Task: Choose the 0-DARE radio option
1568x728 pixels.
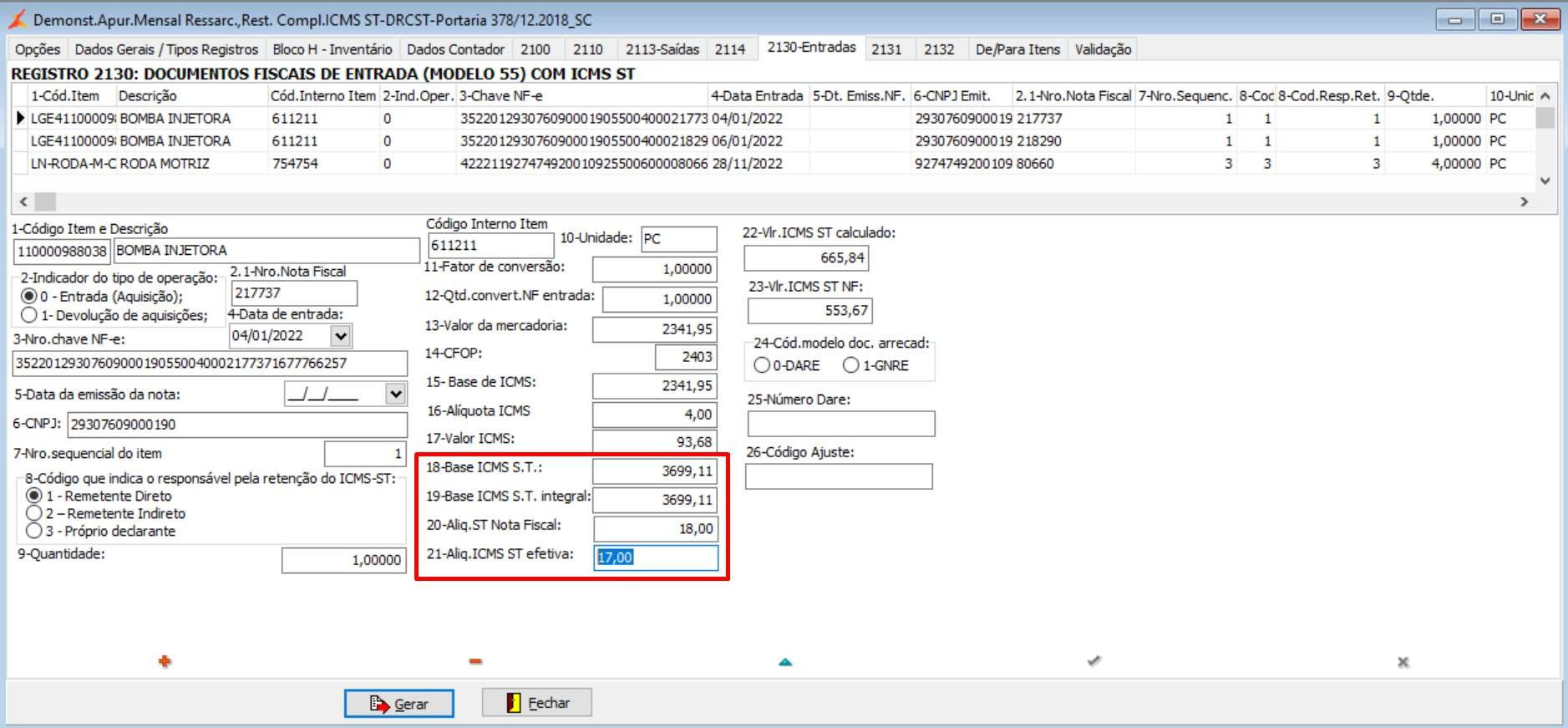Action: [x=762, y=365]
